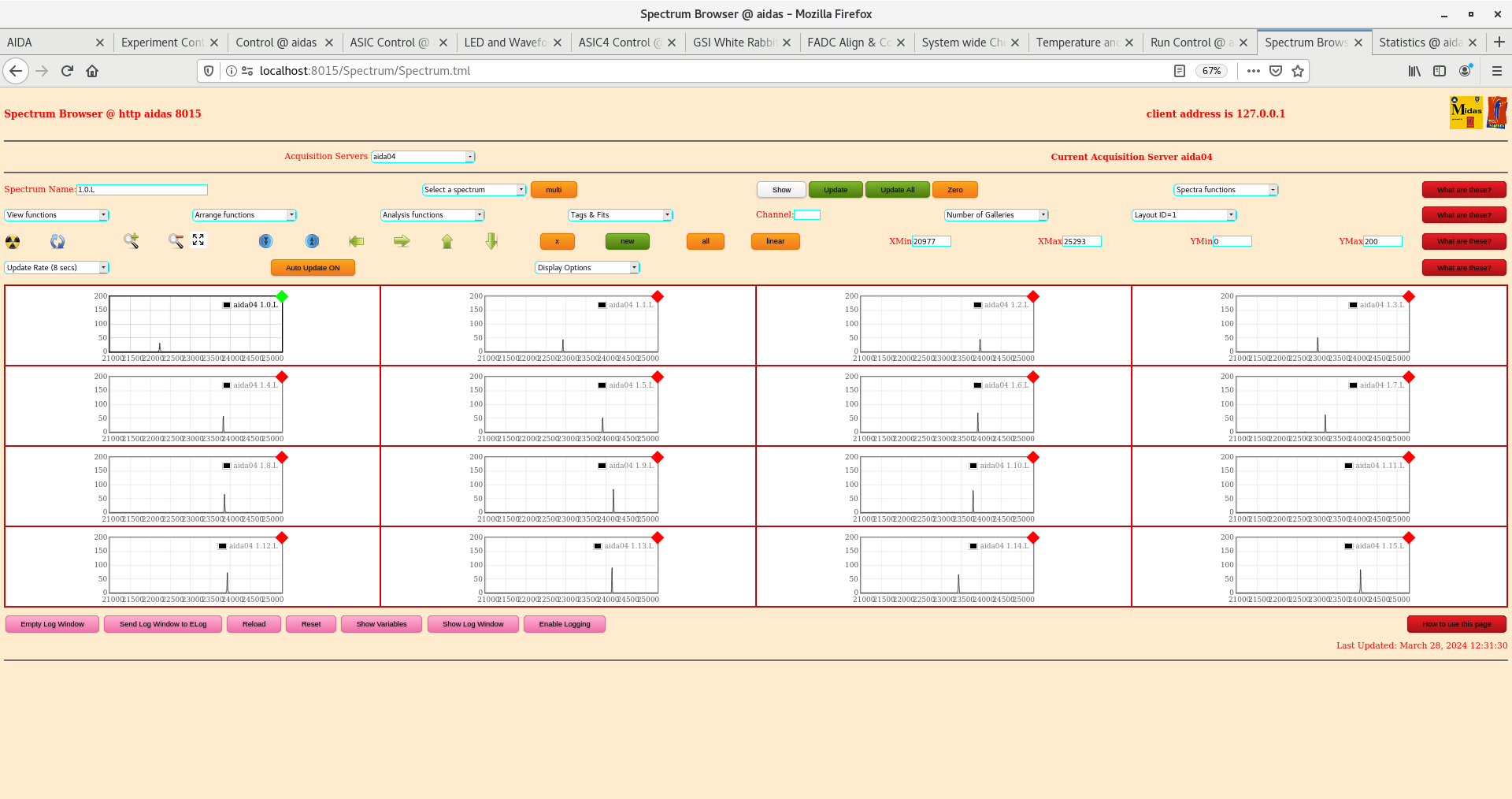The width and height of the screenshot is (1512, 799).
Task: Click the blue double down-arrow icon
Action: coord(266,241)
